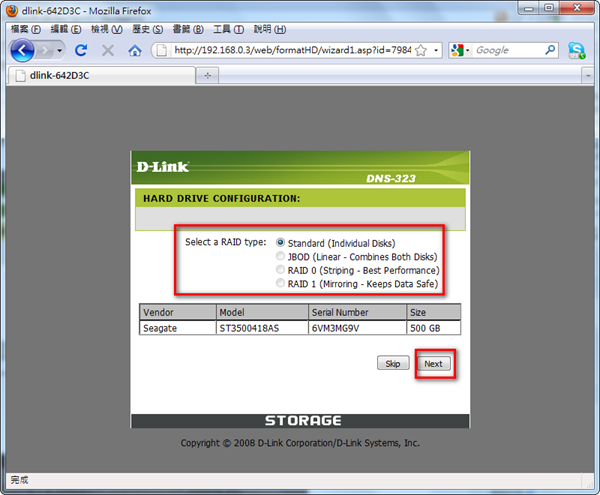Image resolution: width=600 pixels, height=495 pixels.
Task: Open the address bar history dropdown
Action: (436, 50)
